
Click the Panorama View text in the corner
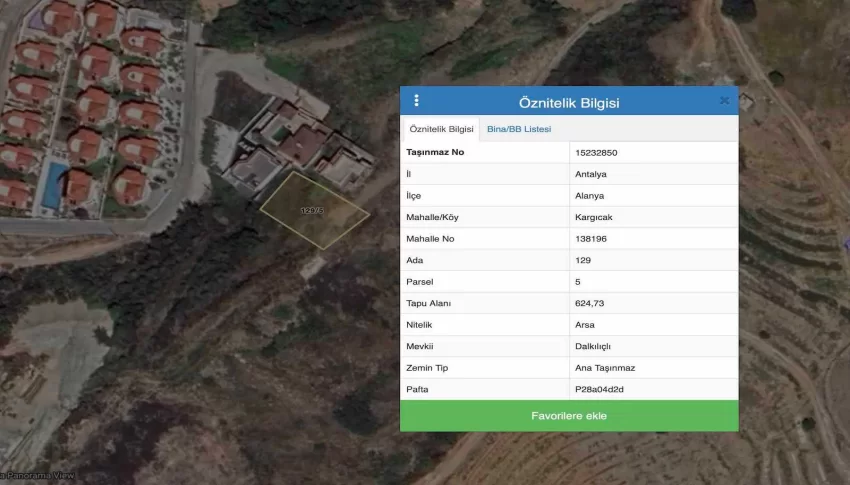(38, 476)
